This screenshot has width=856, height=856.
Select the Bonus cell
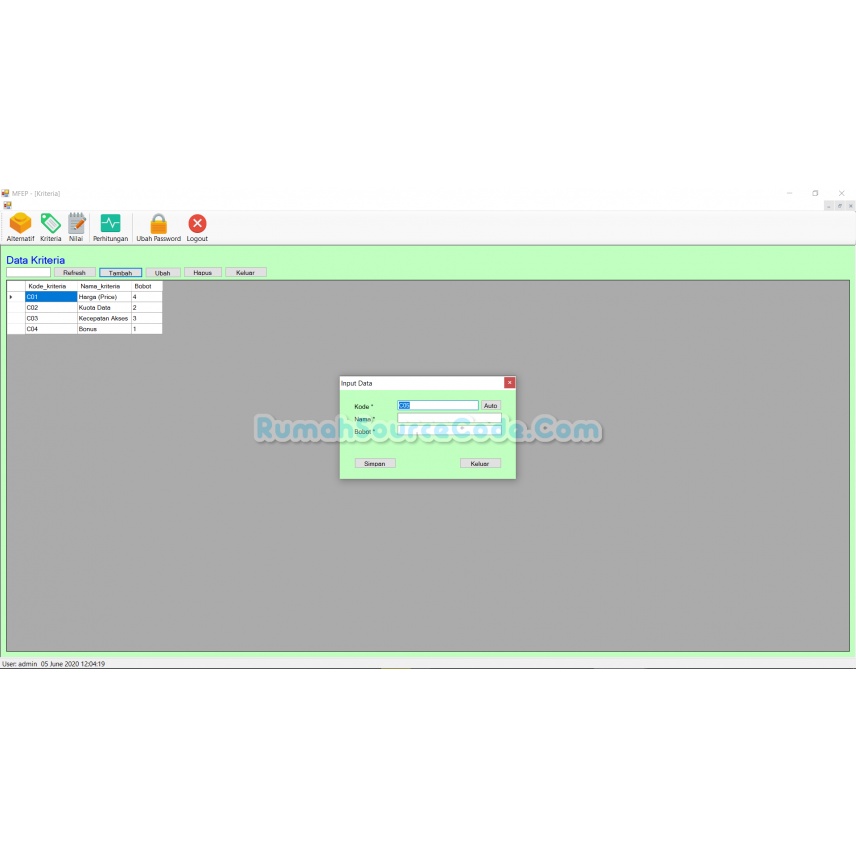point(104,329)
